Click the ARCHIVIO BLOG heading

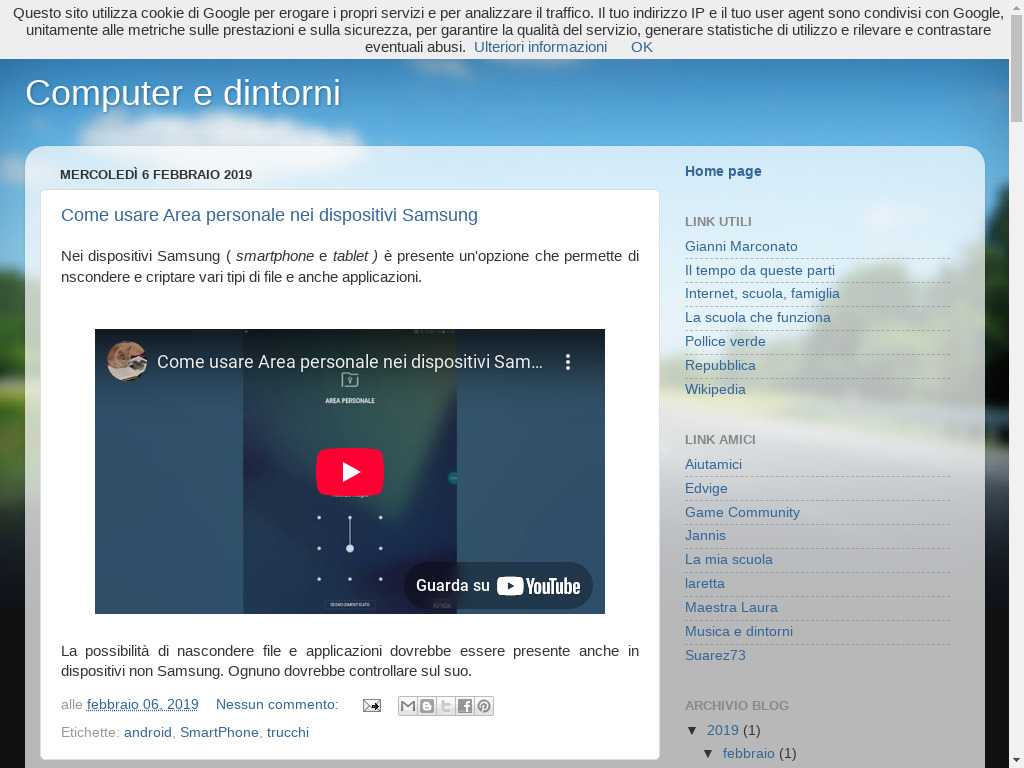[x=737, y=705]
